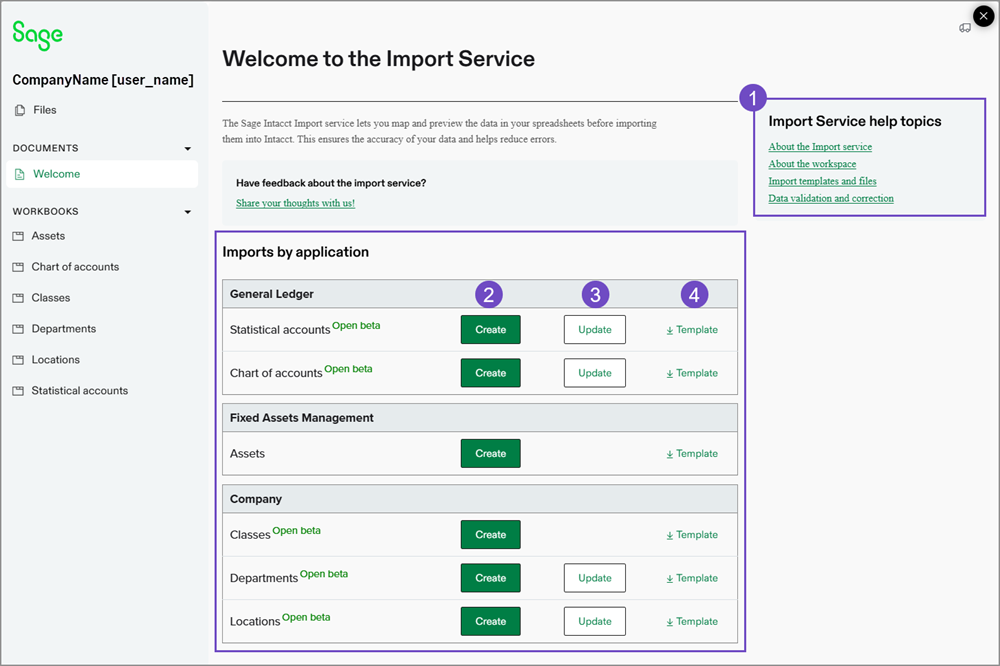Download the Departments template
1000x666 pixels.
[692, 578]
